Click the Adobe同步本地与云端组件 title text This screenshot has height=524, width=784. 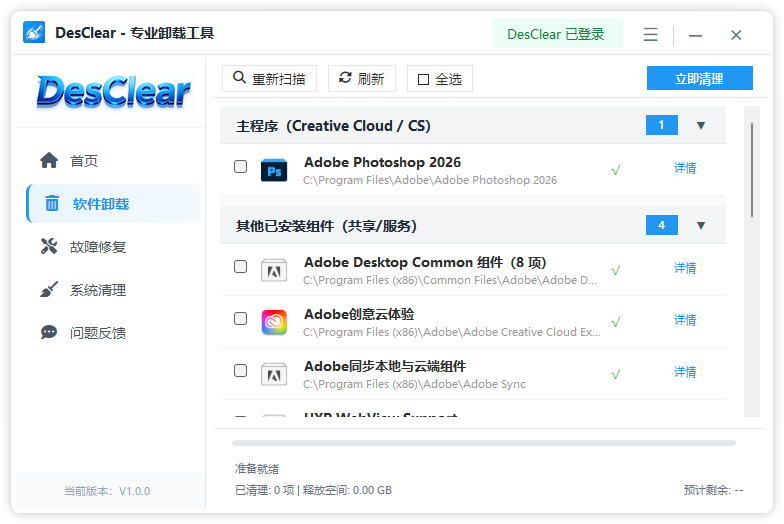[x=385, y=366]
